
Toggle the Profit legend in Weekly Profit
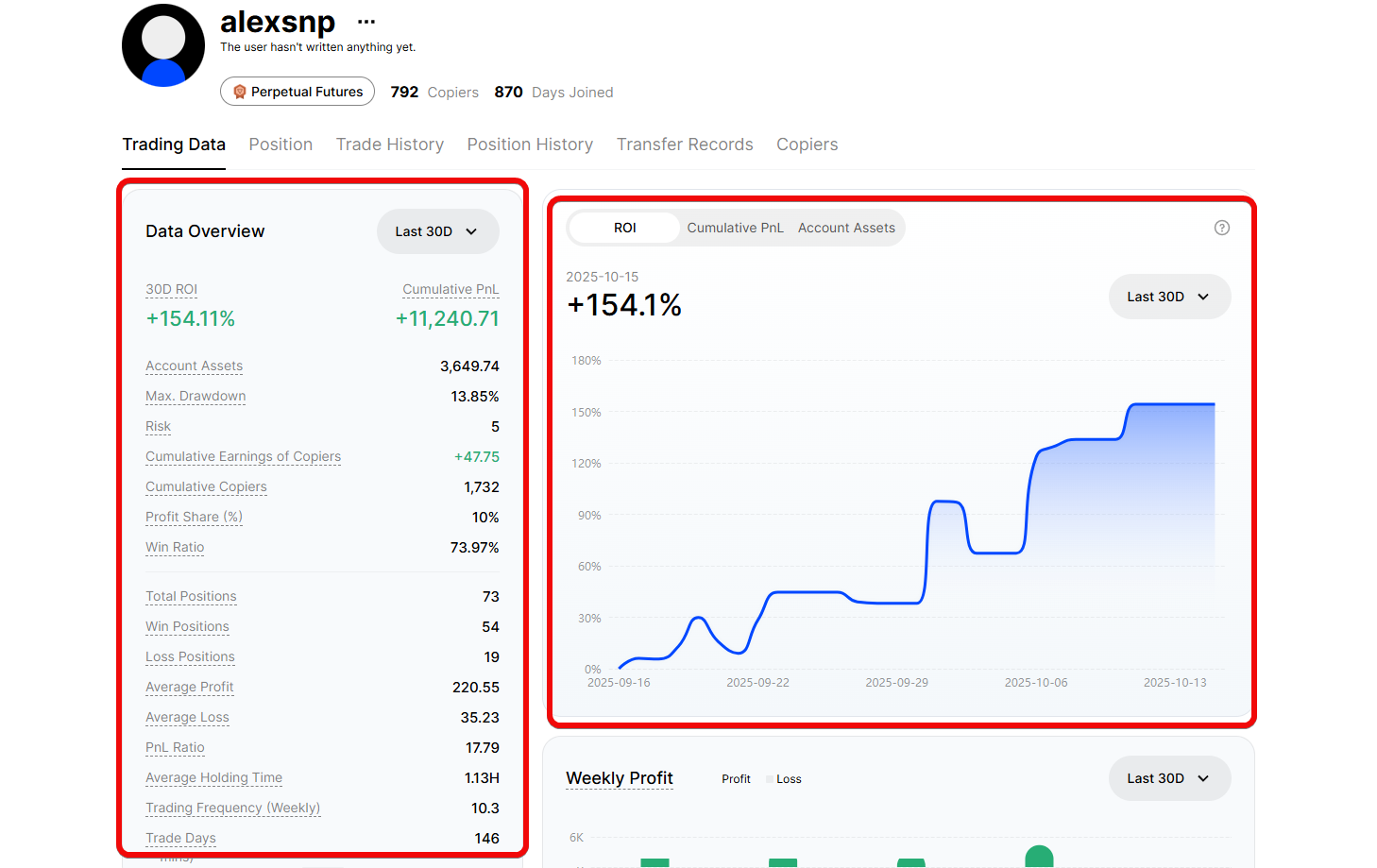click(735, 779)
